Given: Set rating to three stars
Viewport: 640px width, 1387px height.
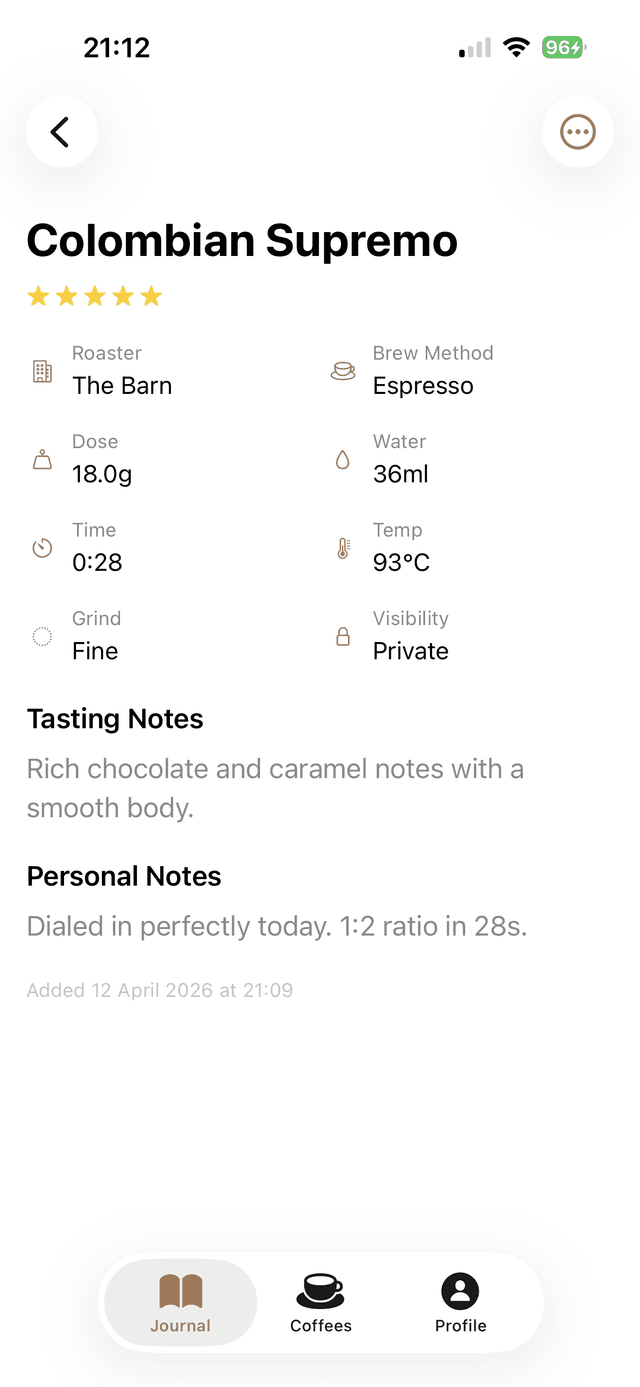Looking at the screenshot, I should coord(95,295).
